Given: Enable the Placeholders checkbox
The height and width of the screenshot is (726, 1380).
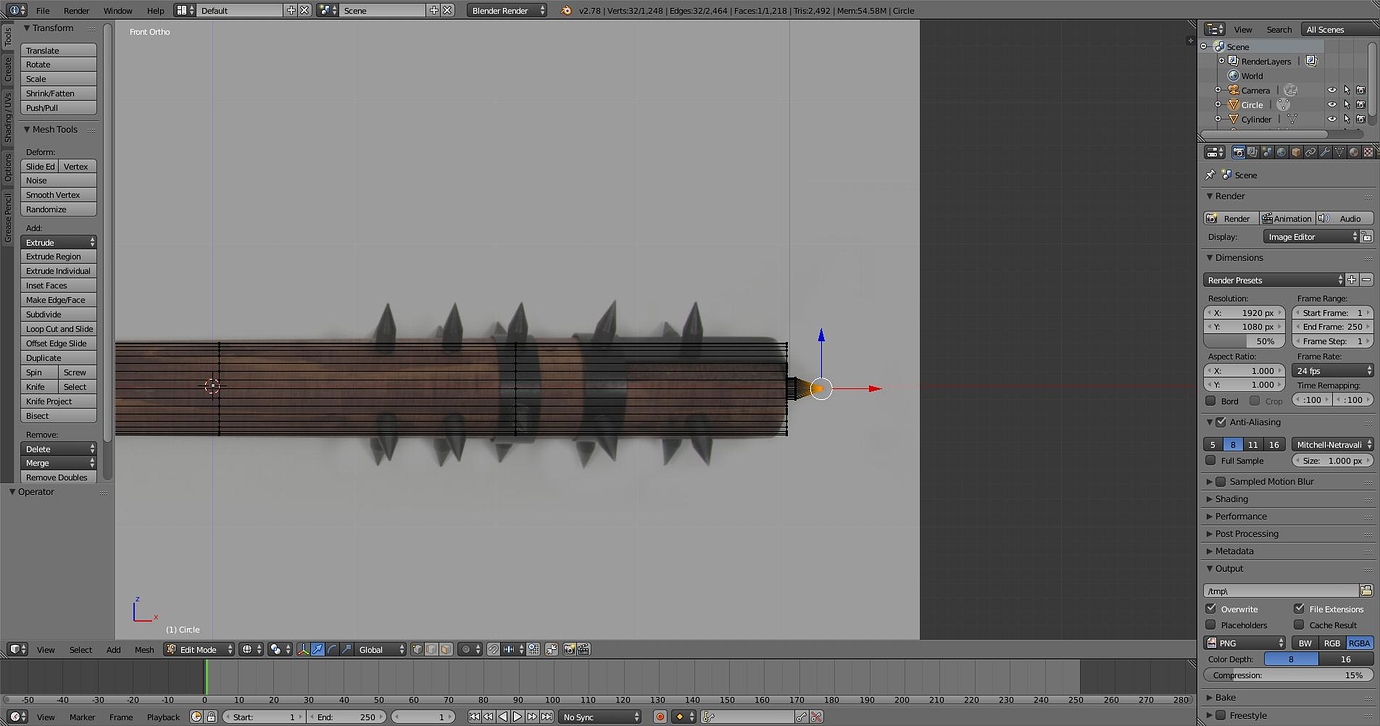Looking at the screenshot, I should pyautogui.click(x=1211, y=625).
